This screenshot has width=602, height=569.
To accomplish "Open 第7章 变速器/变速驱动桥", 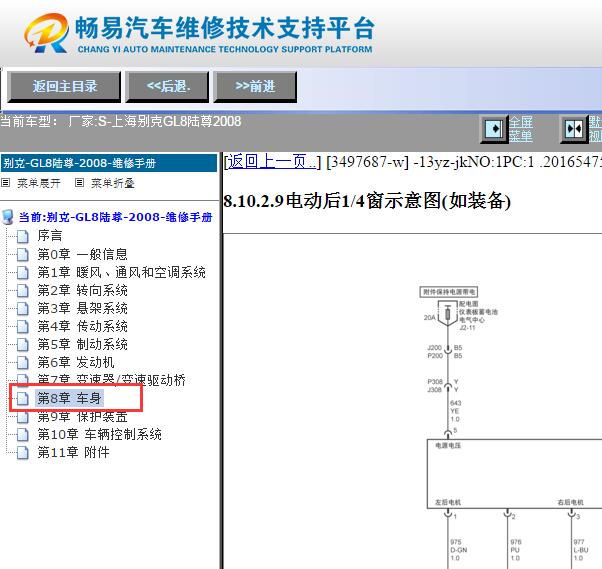I will pyautogui.click(x=111, y=380).
